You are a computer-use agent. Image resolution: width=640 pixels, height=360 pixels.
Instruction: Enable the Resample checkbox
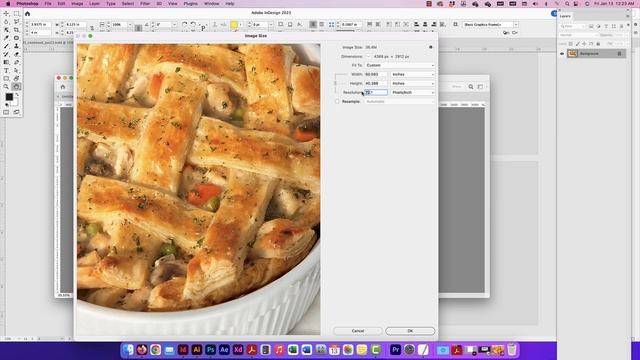pyautogui.click(x=337, y=102)
